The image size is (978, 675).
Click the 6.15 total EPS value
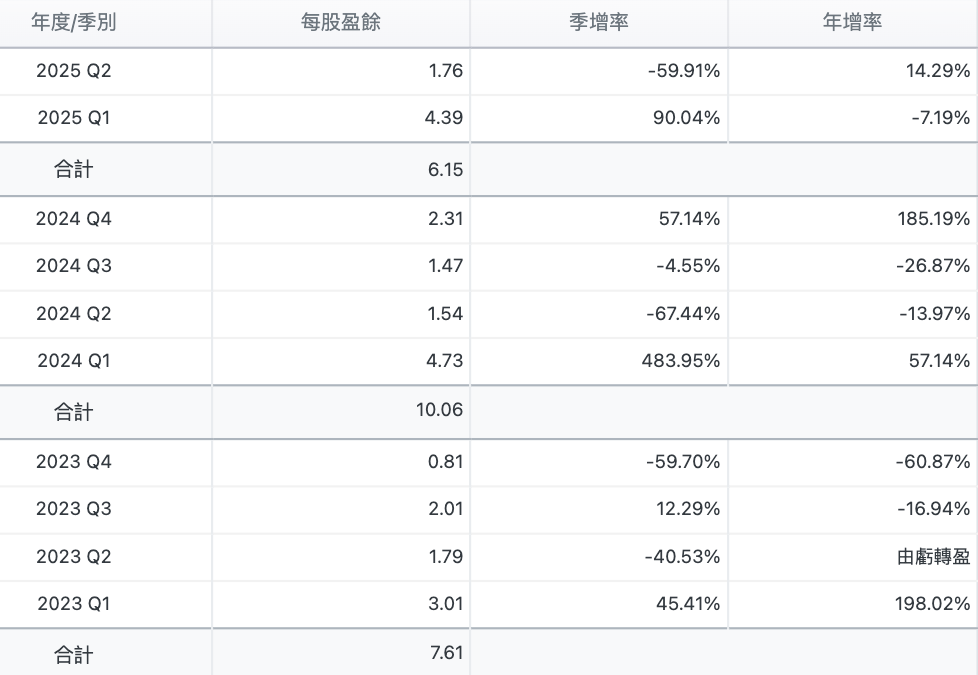click(445, 170)
